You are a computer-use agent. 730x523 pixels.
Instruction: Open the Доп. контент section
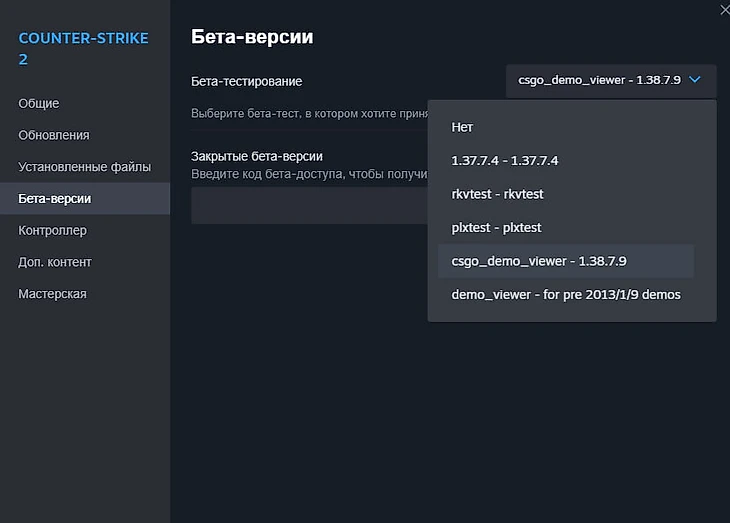(x=55, y=262)
